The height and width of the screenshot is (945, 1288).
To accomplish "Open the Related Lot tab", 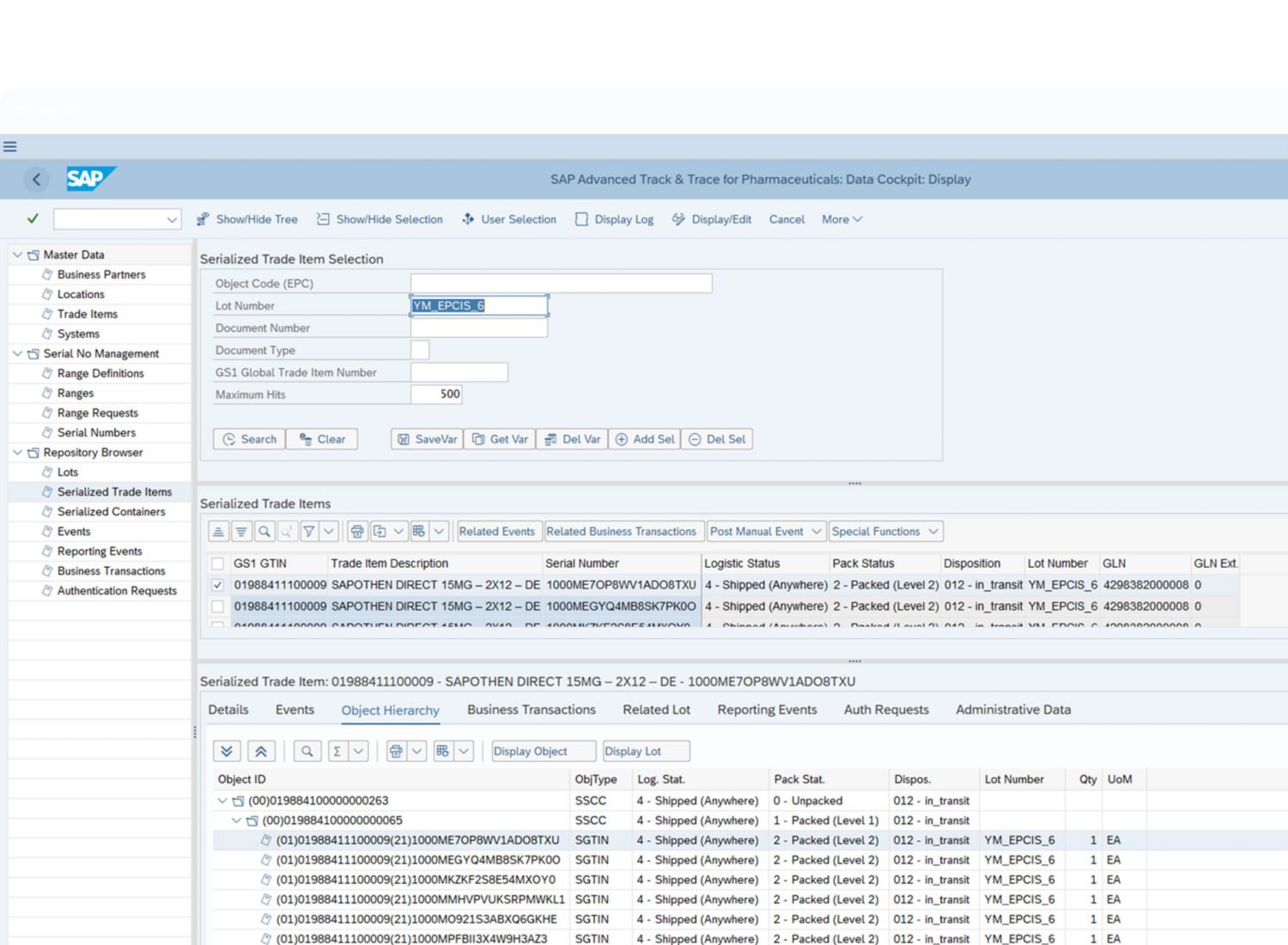I will pyautogui.click(x=656, y=710).
